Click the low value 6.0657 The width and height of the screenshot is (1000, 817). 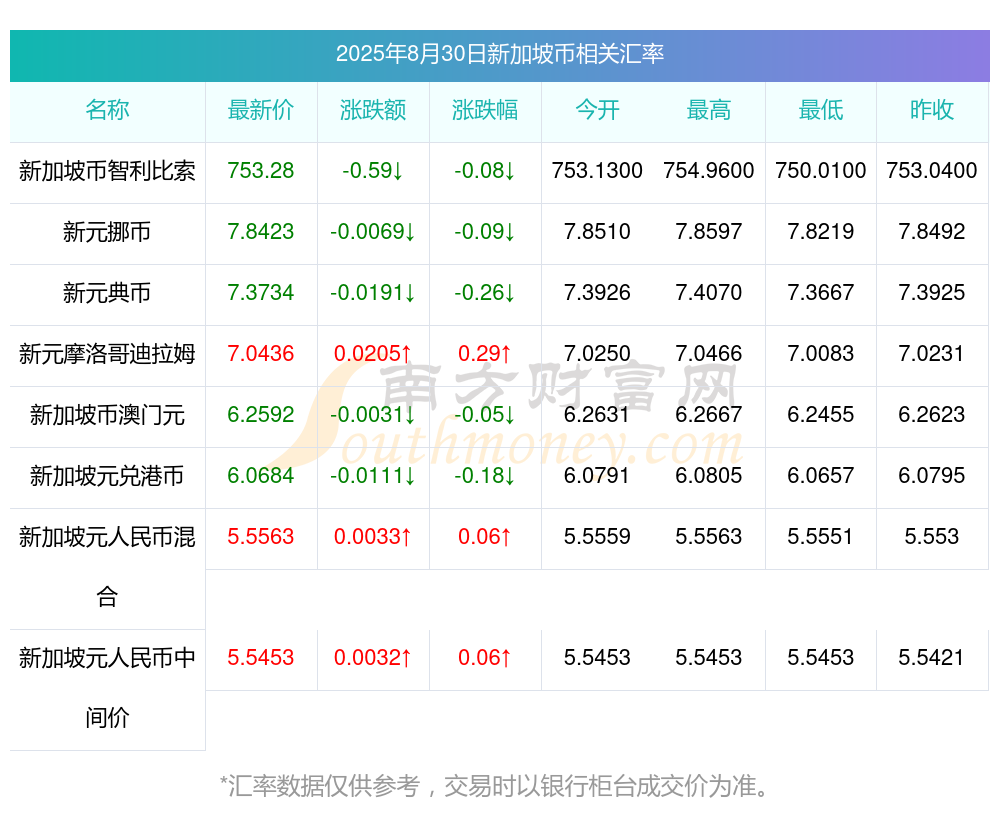[821, 476]
